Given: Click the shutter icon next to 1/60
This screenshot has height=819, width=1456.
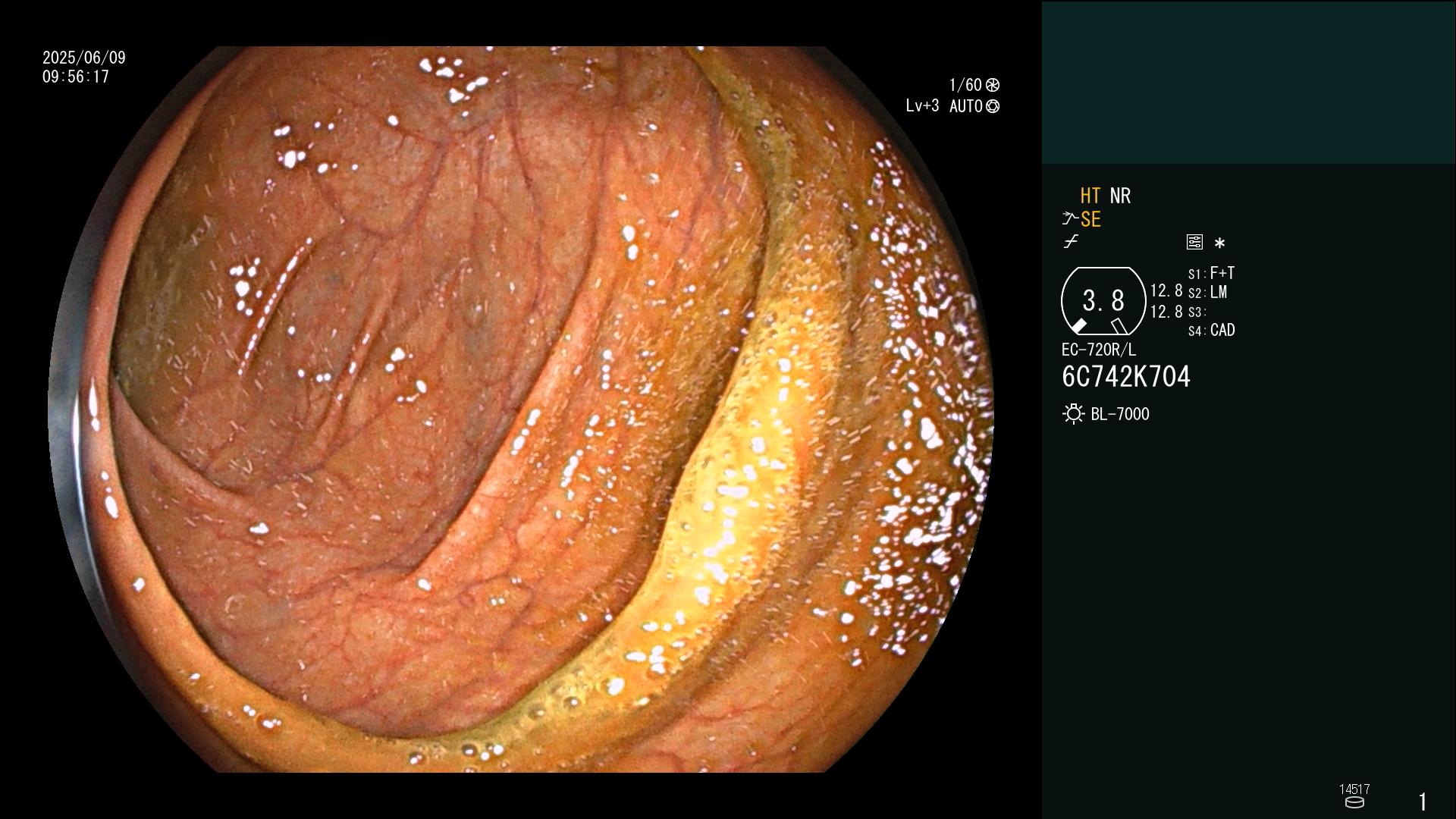Looking at the screenshot, I should coord(993,85).
